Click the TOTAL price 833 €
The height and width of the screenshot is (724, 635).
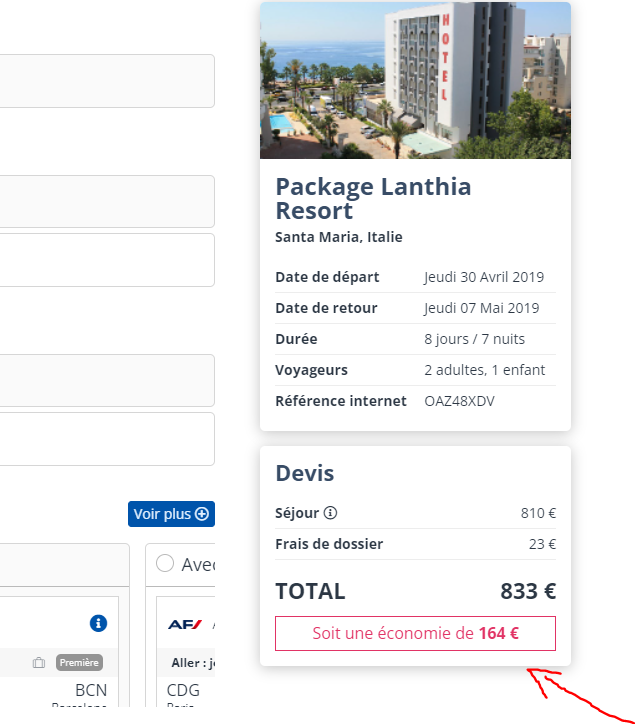click(527, 591)
